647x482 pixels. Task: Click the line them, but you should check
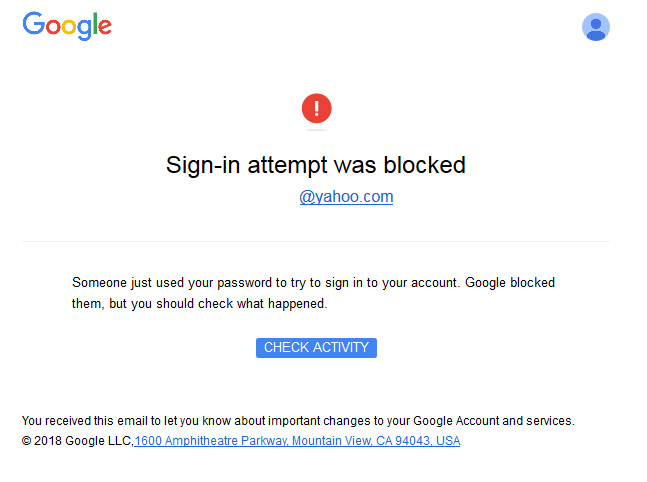[x=199, y=304]
